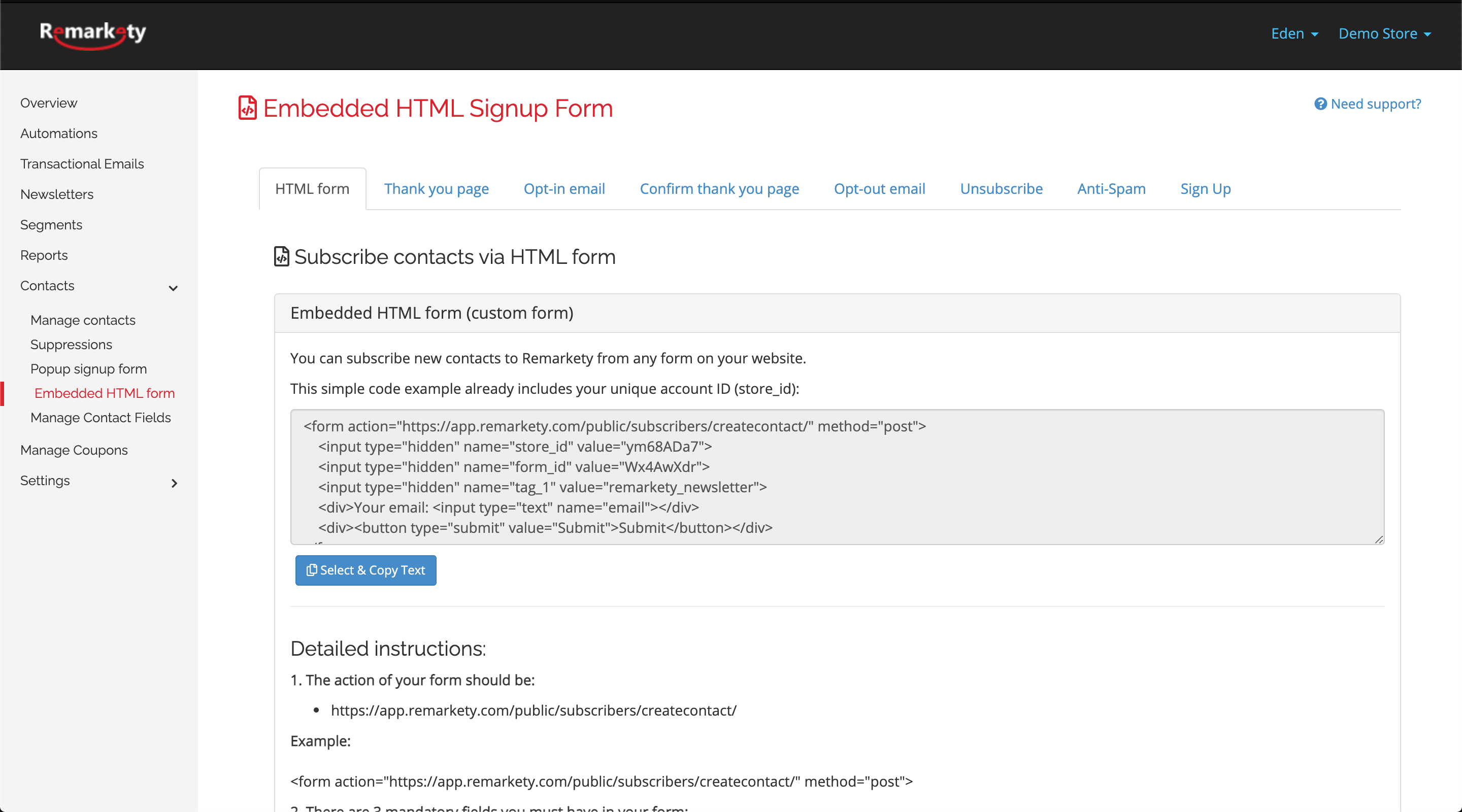Switch to the Thank you page tab

tap(437, 188)
